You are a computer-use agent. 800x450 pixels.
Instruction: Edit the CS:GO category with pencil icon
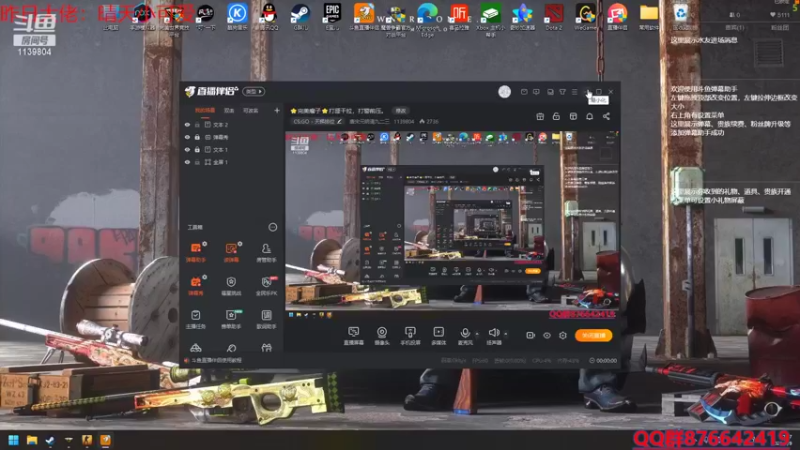point(339,121)
